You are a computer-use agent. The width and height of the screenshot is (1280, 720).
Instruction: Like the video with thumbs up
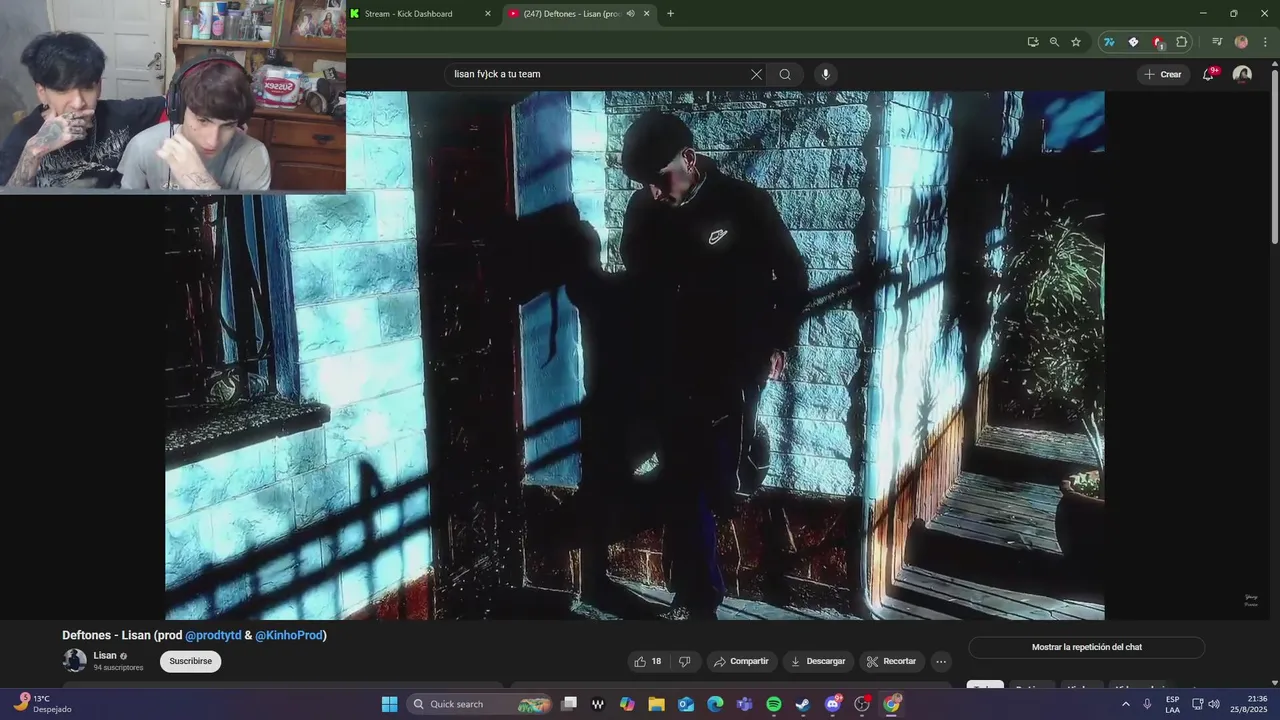pos(648,661)
